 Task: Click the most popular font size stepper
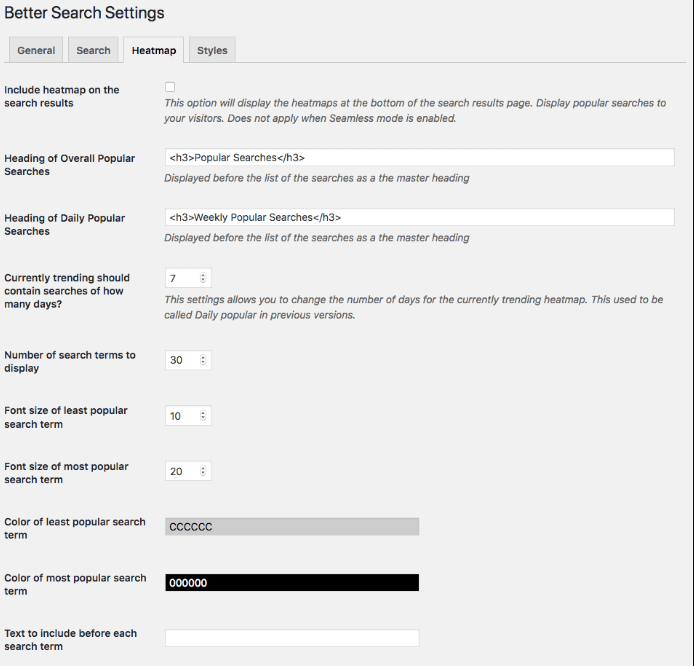(x=204, y=471)
